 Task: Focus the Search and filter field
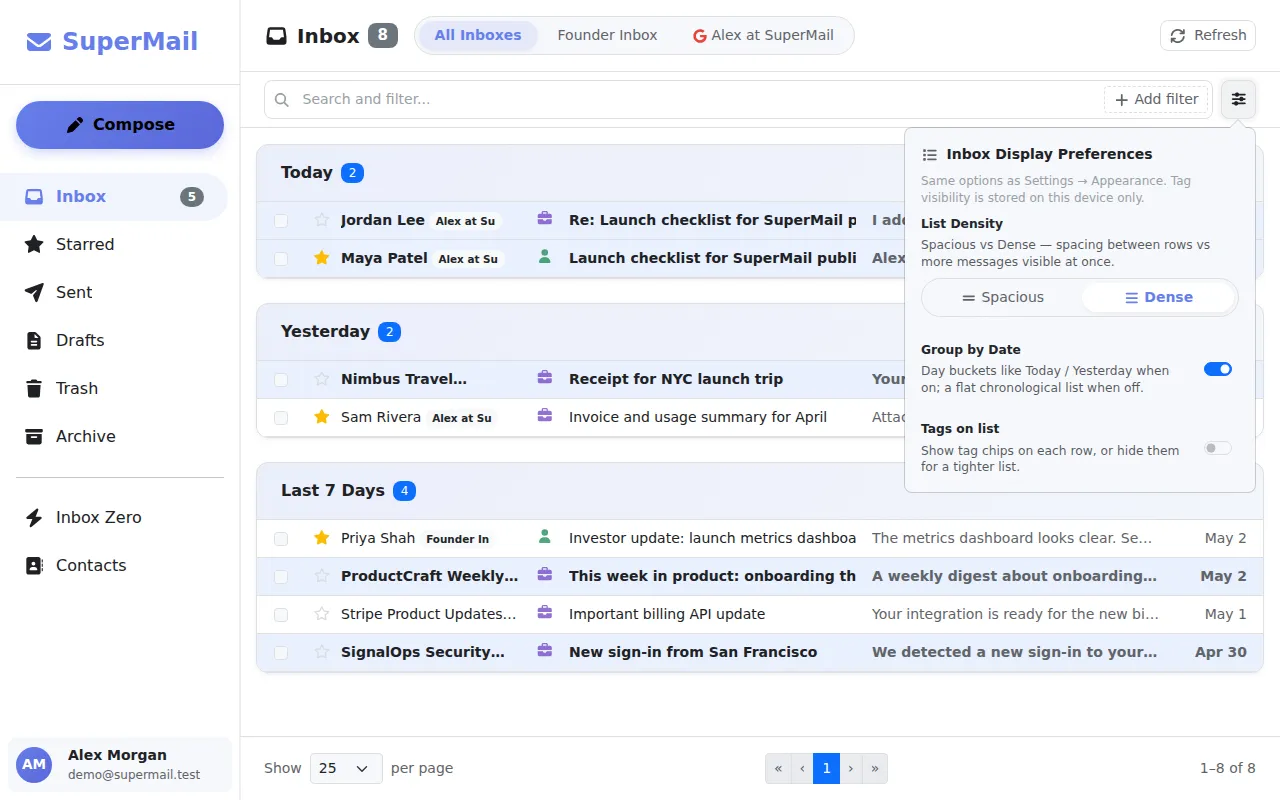click(698, 99)
